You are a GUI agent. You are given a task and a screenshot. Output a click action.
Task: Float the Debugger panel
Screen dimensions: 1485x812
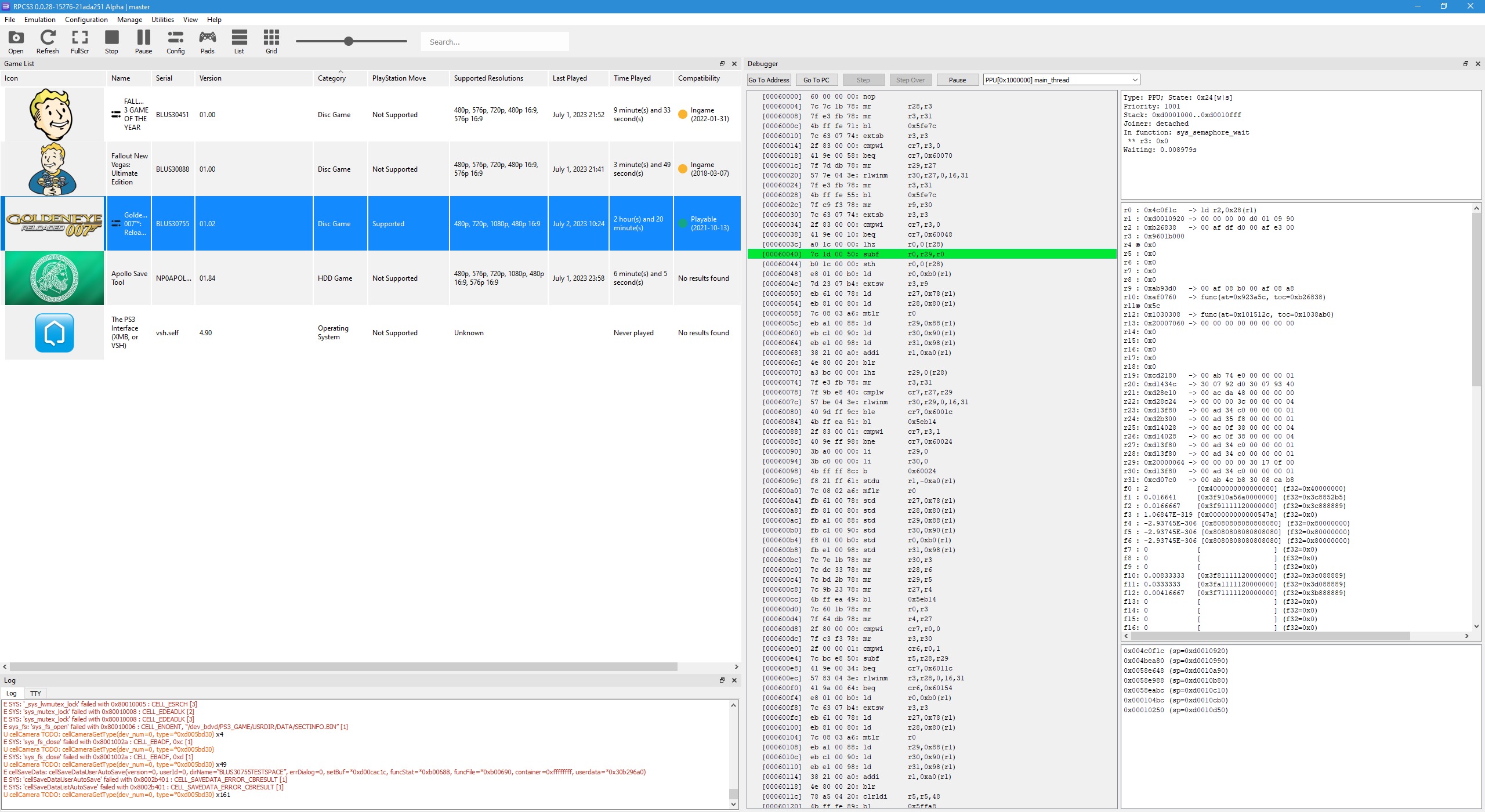click(1466, 64)
